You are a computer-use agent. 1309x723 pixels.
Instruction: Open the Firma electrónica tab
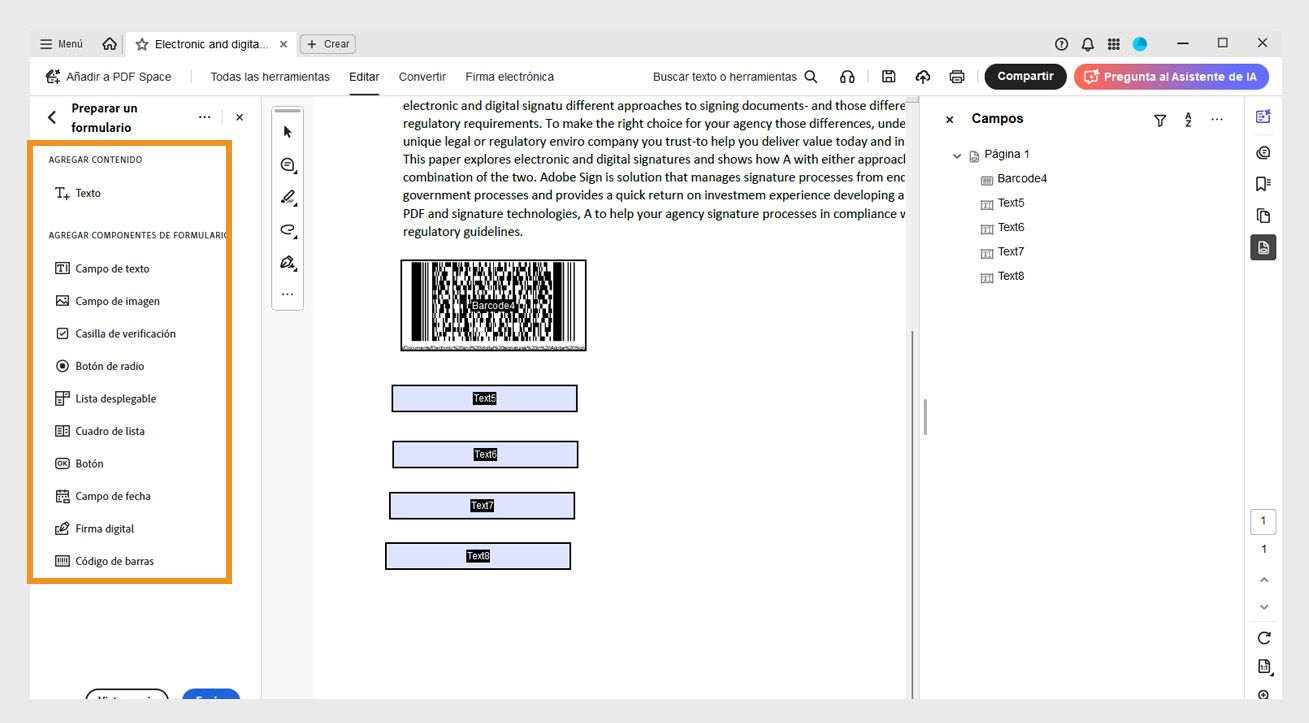(509, 77)
